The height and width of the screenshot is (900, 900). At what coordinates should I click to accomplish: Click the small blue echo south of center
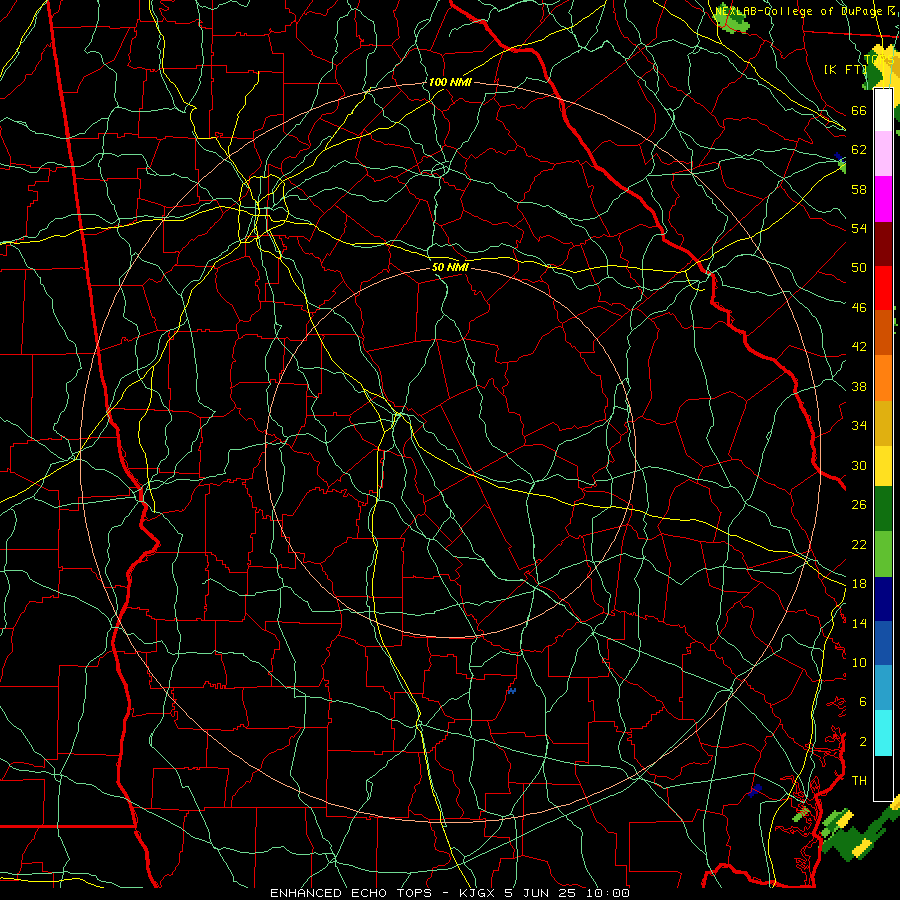click(x=511, y=691)
